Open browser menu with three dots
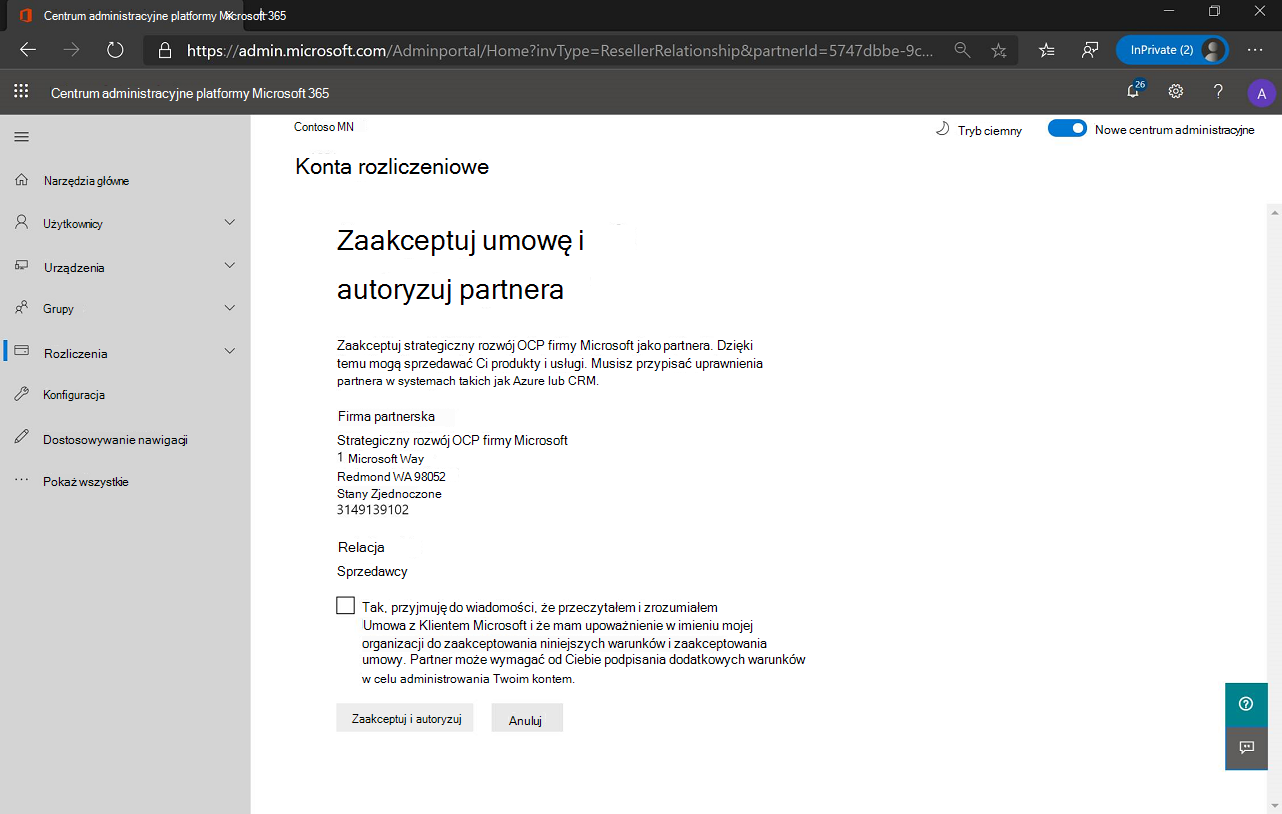Image resolution: width=1282 pixels, height=814 pixels. (x=1255, y=49)
